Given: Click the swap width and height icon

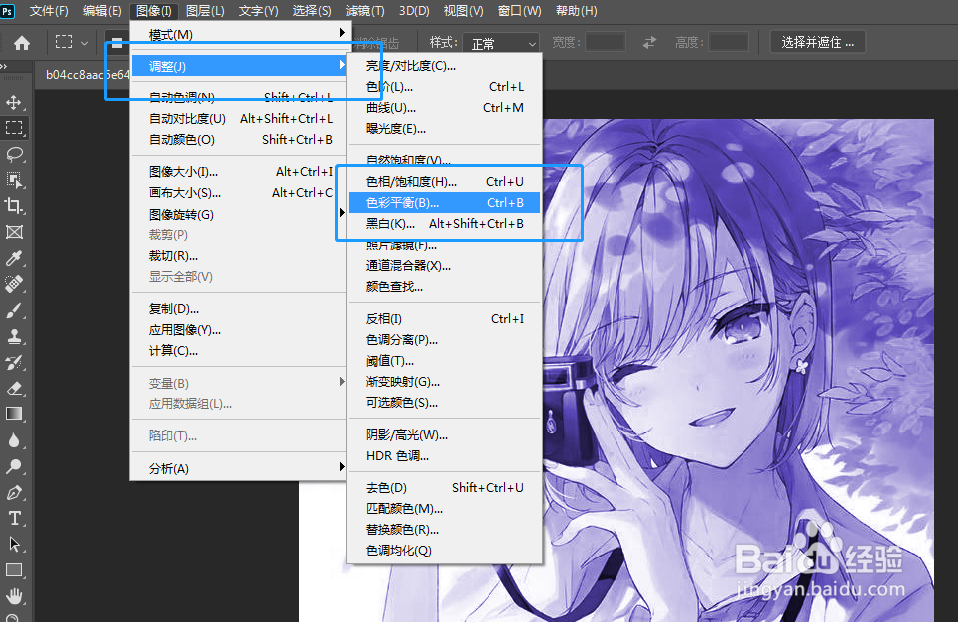Looking at the screenshot, I should 649,42.
